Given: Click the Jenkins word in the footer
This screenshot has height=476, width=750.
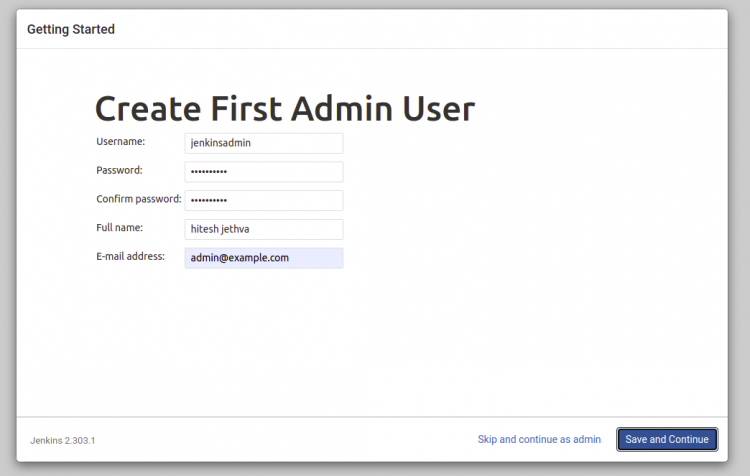Looking at the screenshot, I should click(46, 441).
